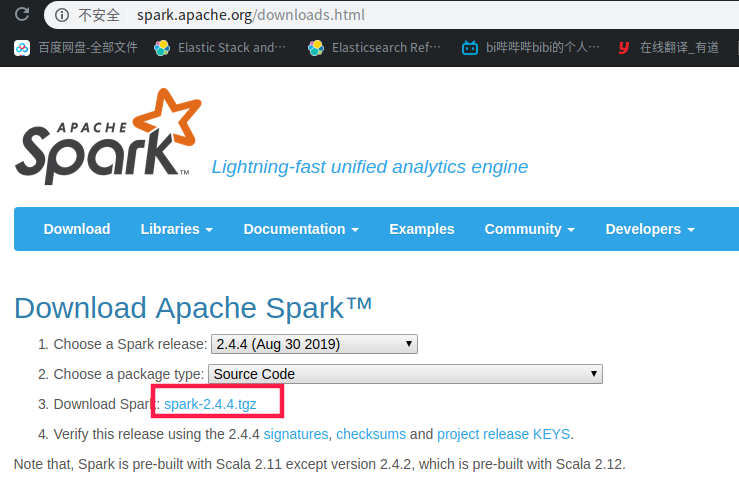739x485 pixels.
Task: Click the address bar URL
Action: point(251,15)
